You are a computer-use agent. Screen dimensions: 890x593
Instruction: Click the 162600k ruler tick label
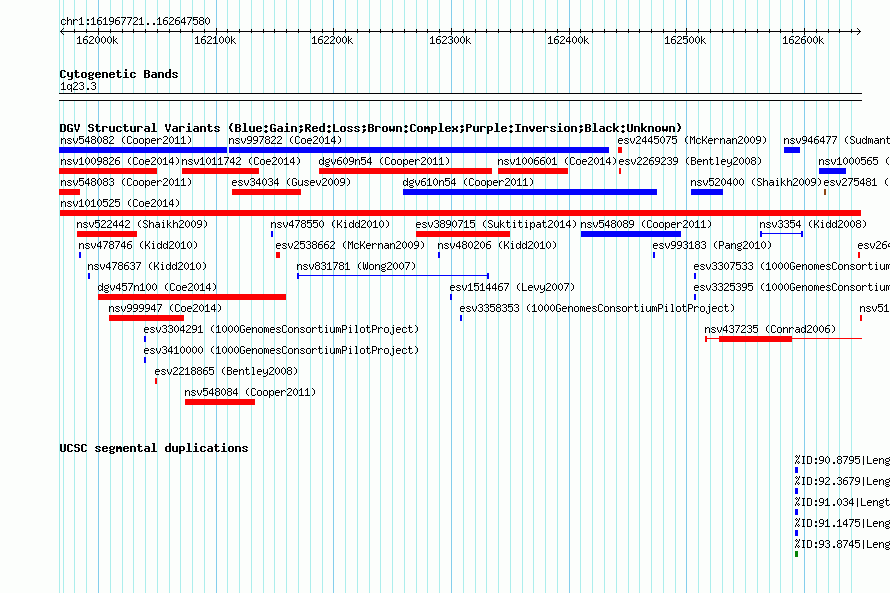(x=803, y=40)
